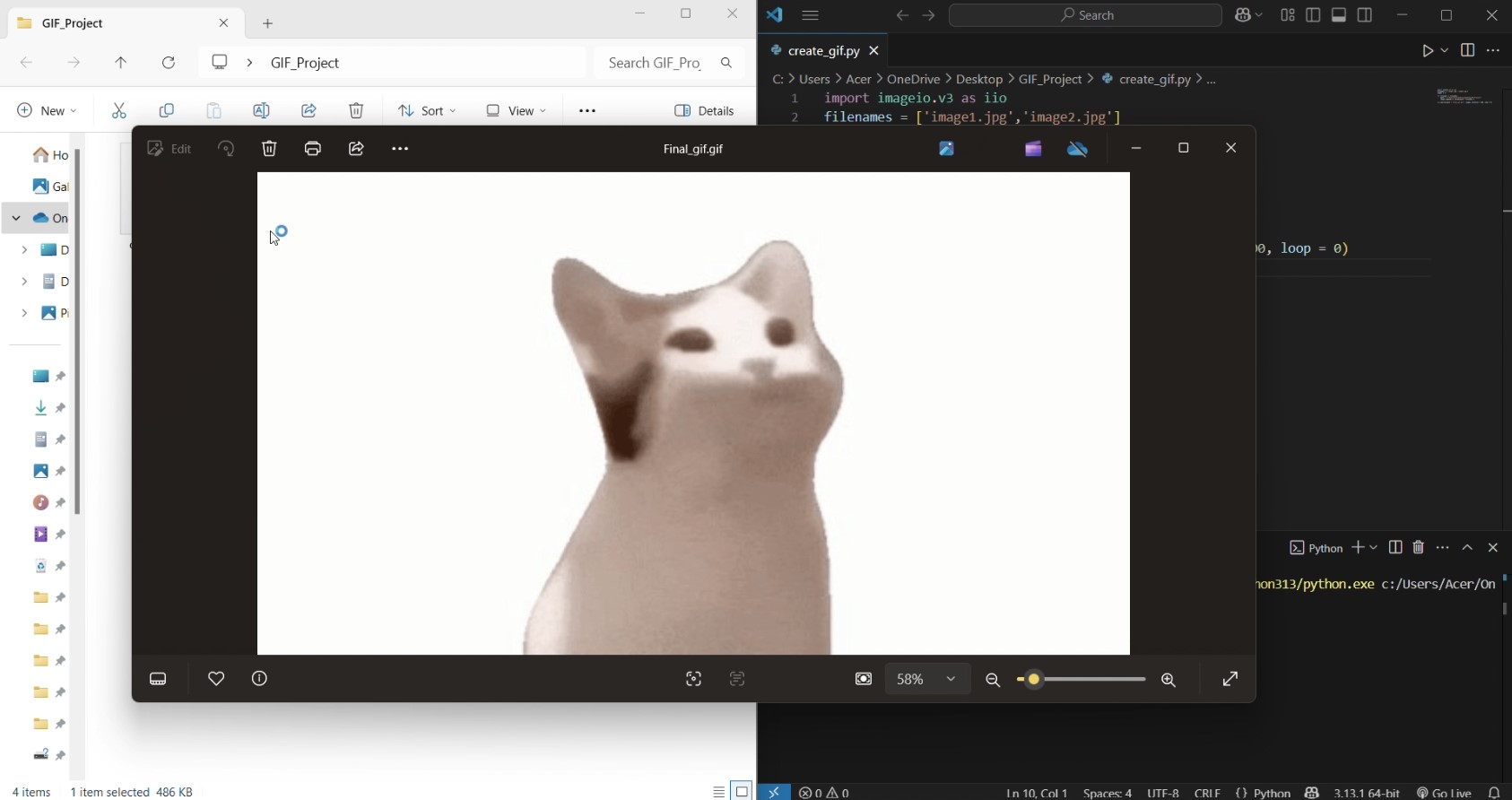Screen dimensions: 1512x800
Task: Switch Explorer to large icons view toggle
Action: [742, 791]
